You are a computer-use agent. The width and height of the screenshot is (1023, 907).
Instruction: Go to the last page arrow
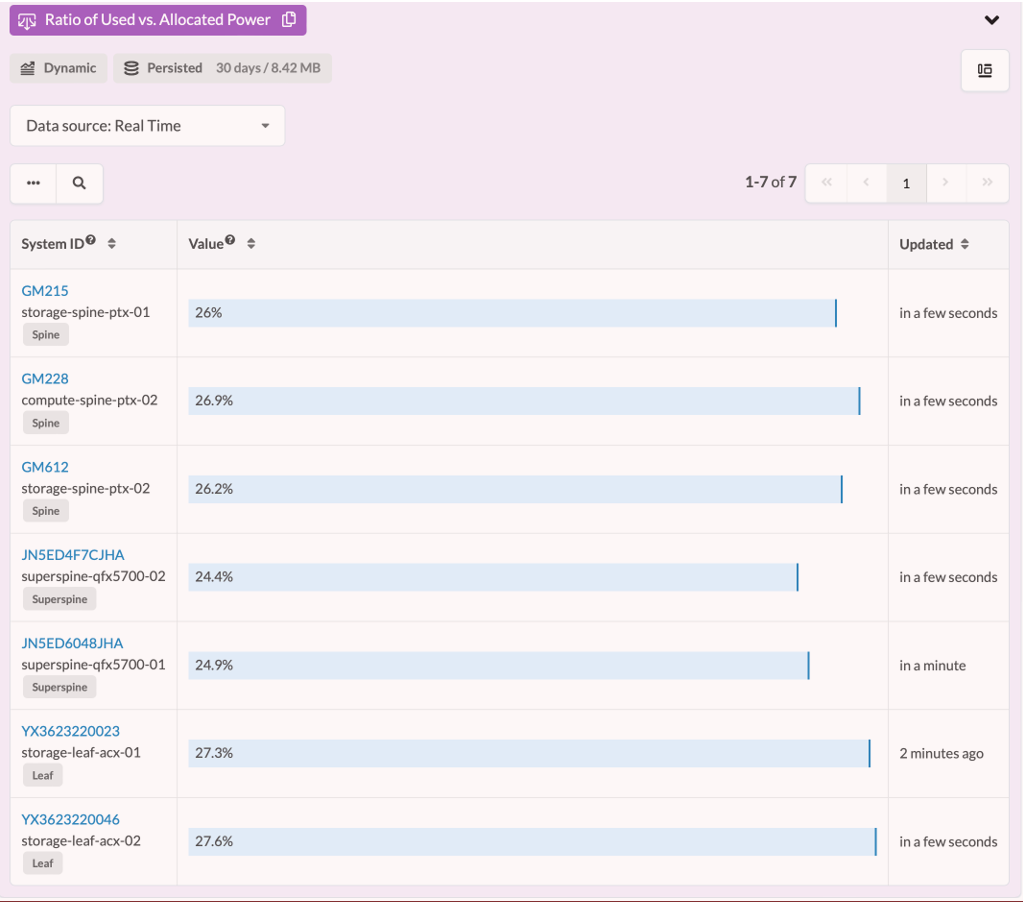[987, 183]
